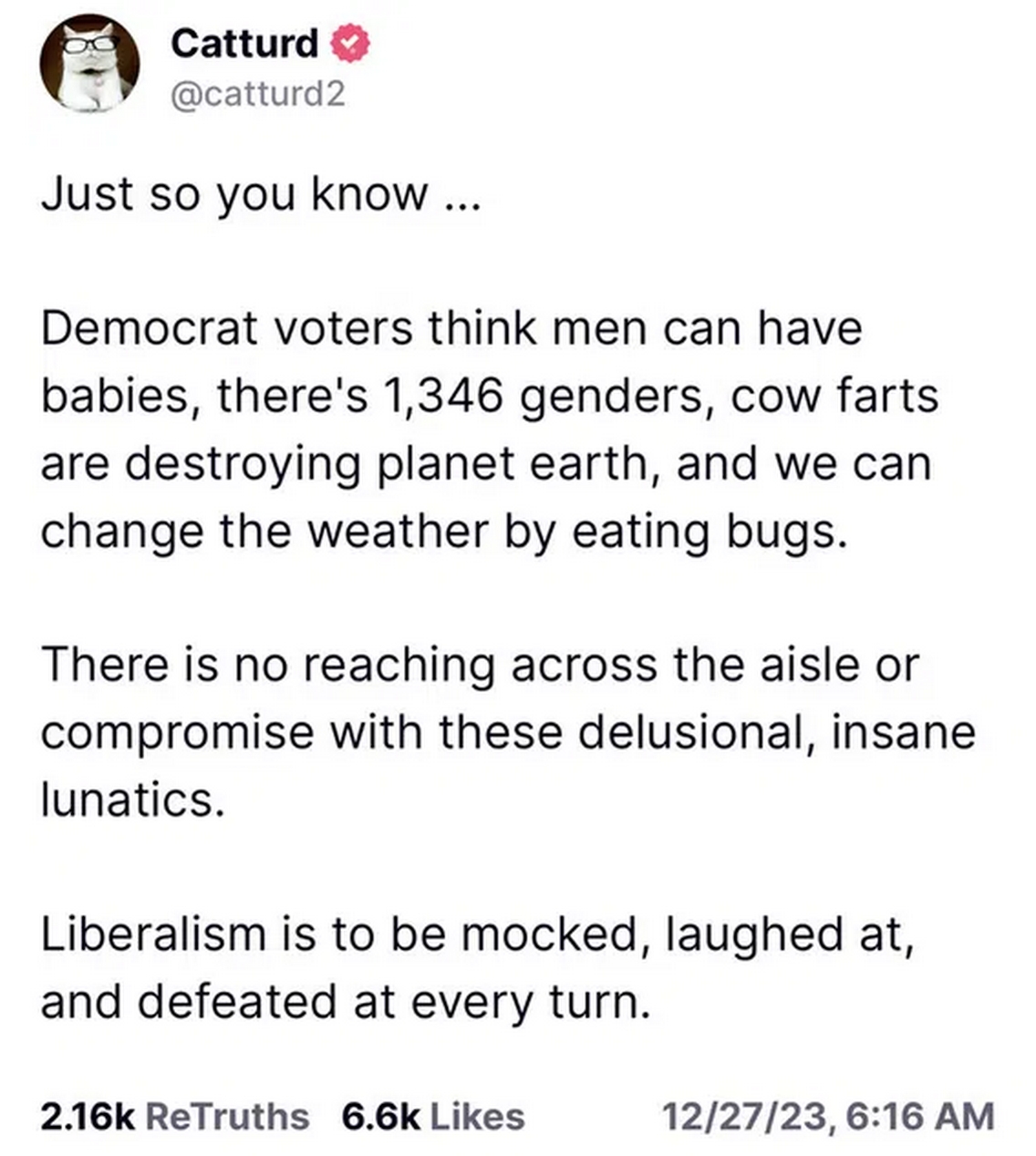
Task: Click the 12/27/23 post date
Action: (x=748, y=1117)
